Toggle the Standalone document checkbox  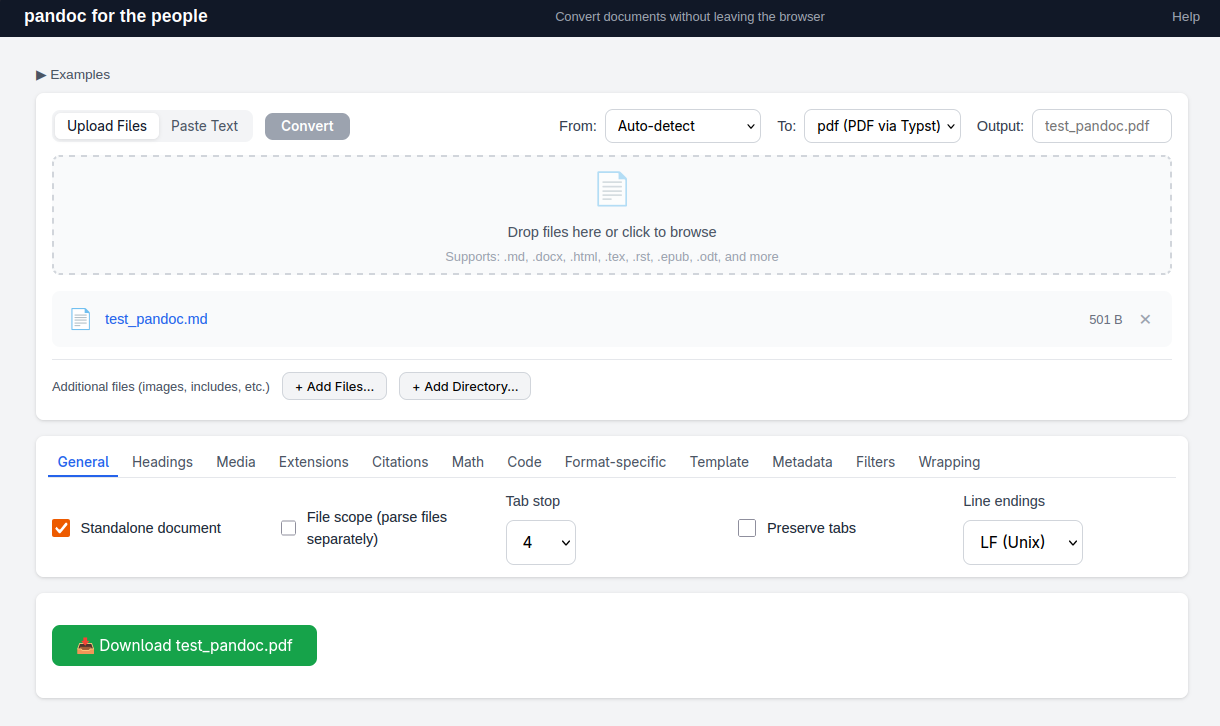coord(61,528)
